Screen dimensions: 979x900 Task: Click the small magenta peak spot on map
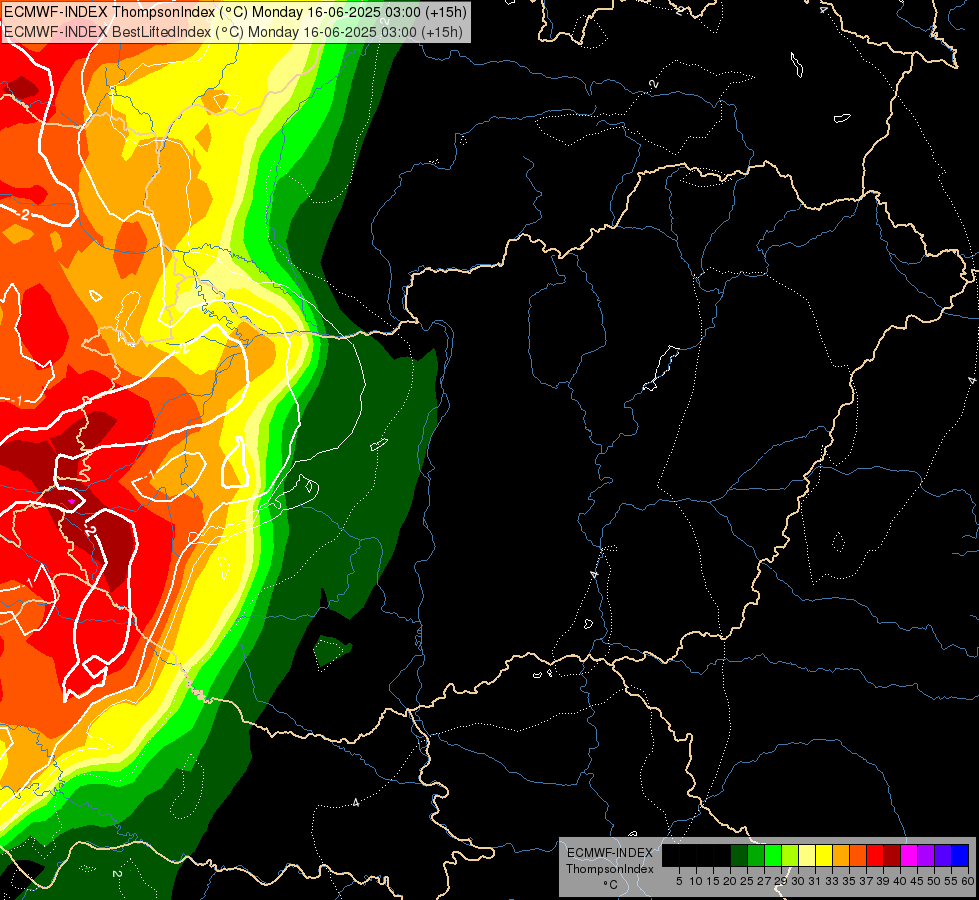pyautogui.click(x=72, y=501)
